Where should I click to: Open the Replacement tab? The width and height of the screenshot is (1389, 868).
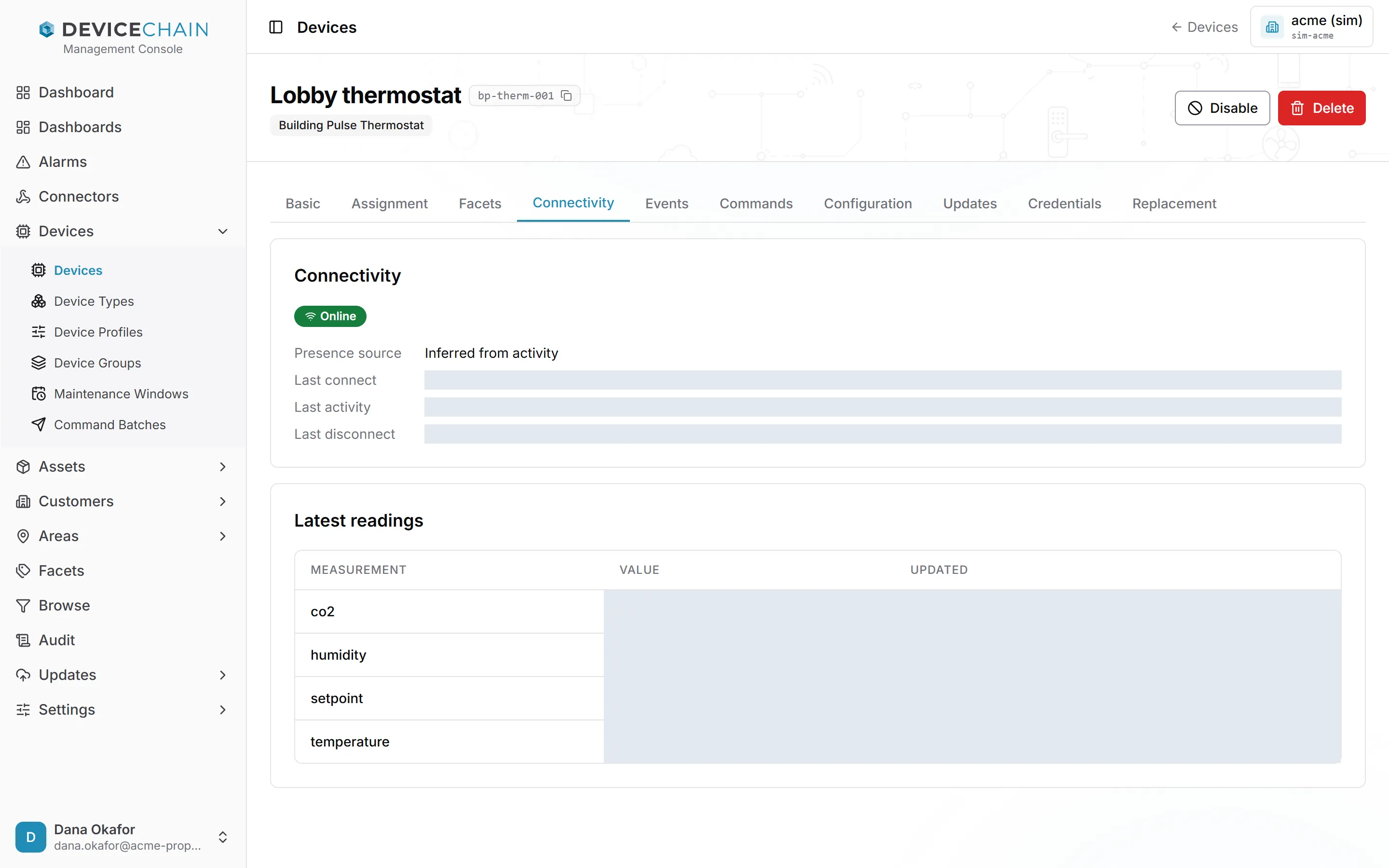point(1174,204)
